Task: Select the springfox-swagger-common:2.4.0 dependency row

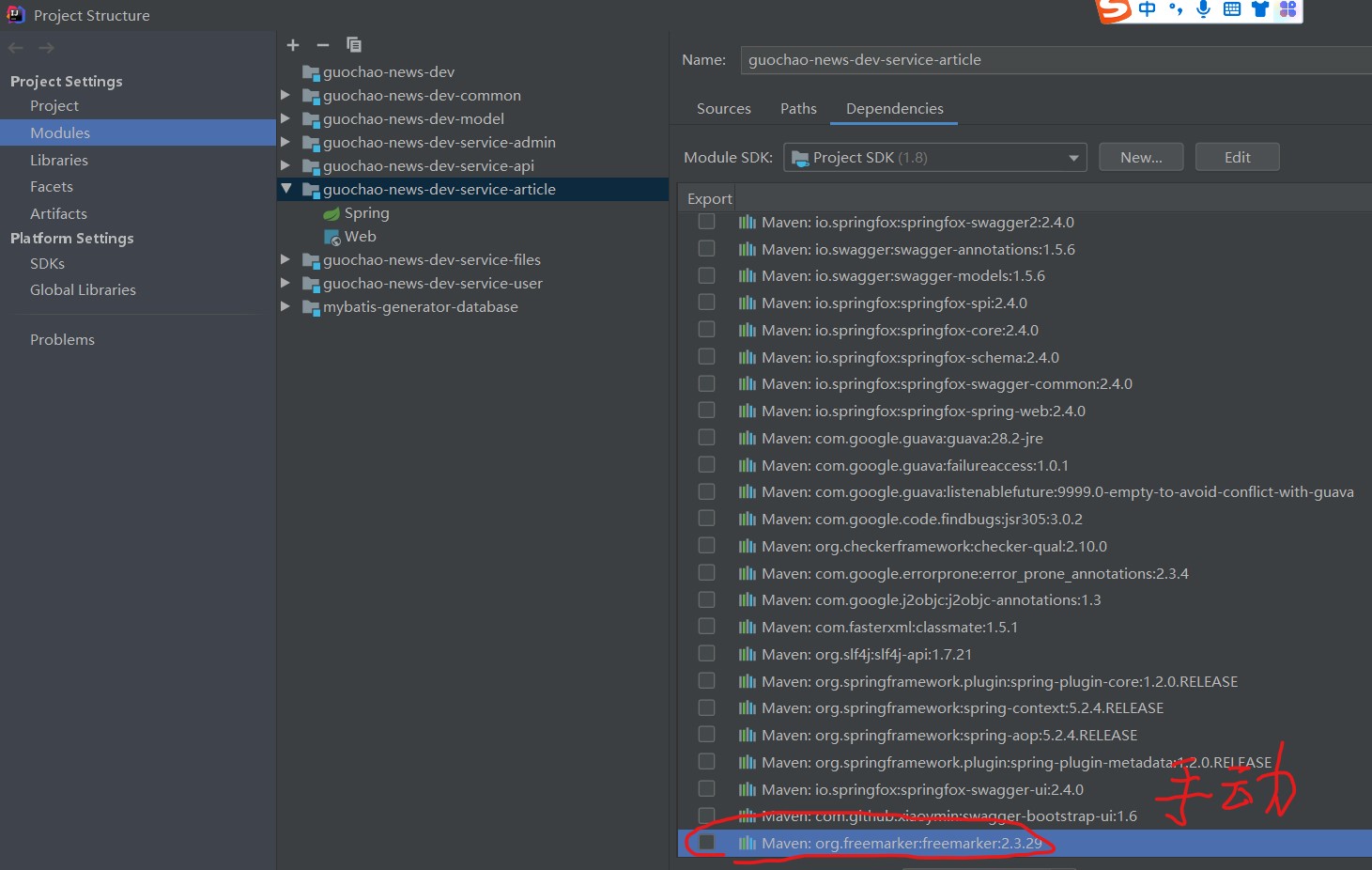Action: [x=1025, y=384]
